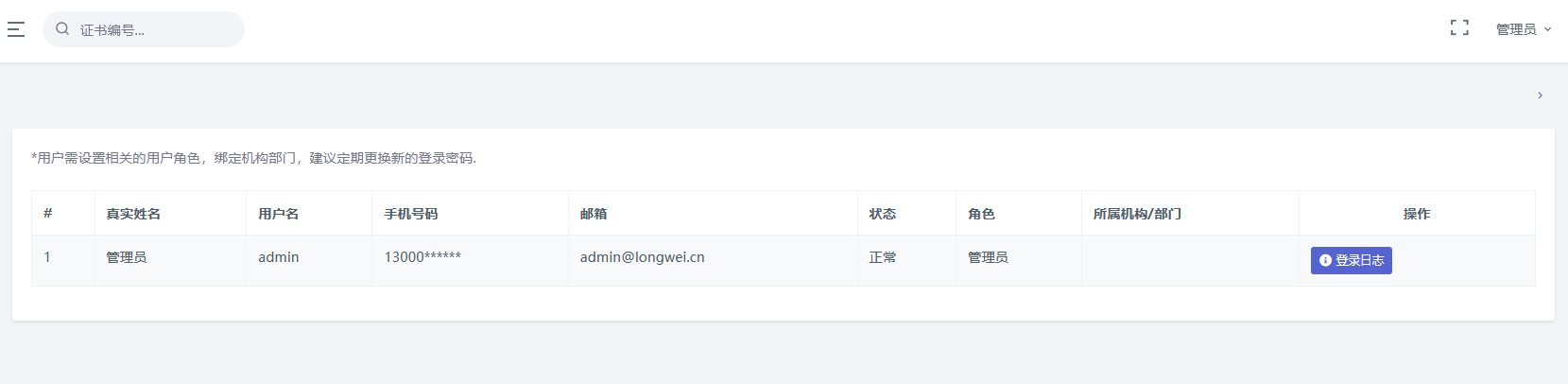
Task: Select the 真实姓名 column header
Action: click(x=133, y=214)
